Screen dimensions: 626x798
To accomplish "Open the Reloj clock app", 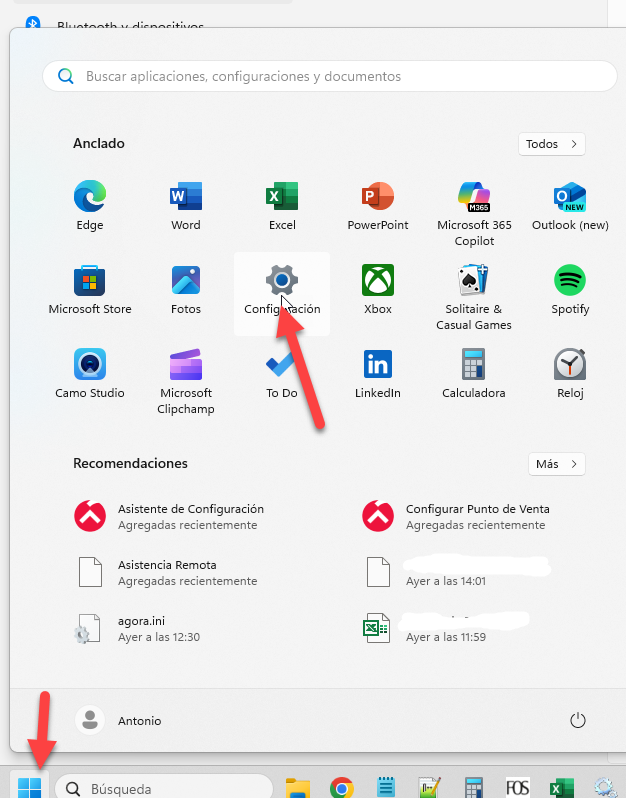I will tap(570, 374).
